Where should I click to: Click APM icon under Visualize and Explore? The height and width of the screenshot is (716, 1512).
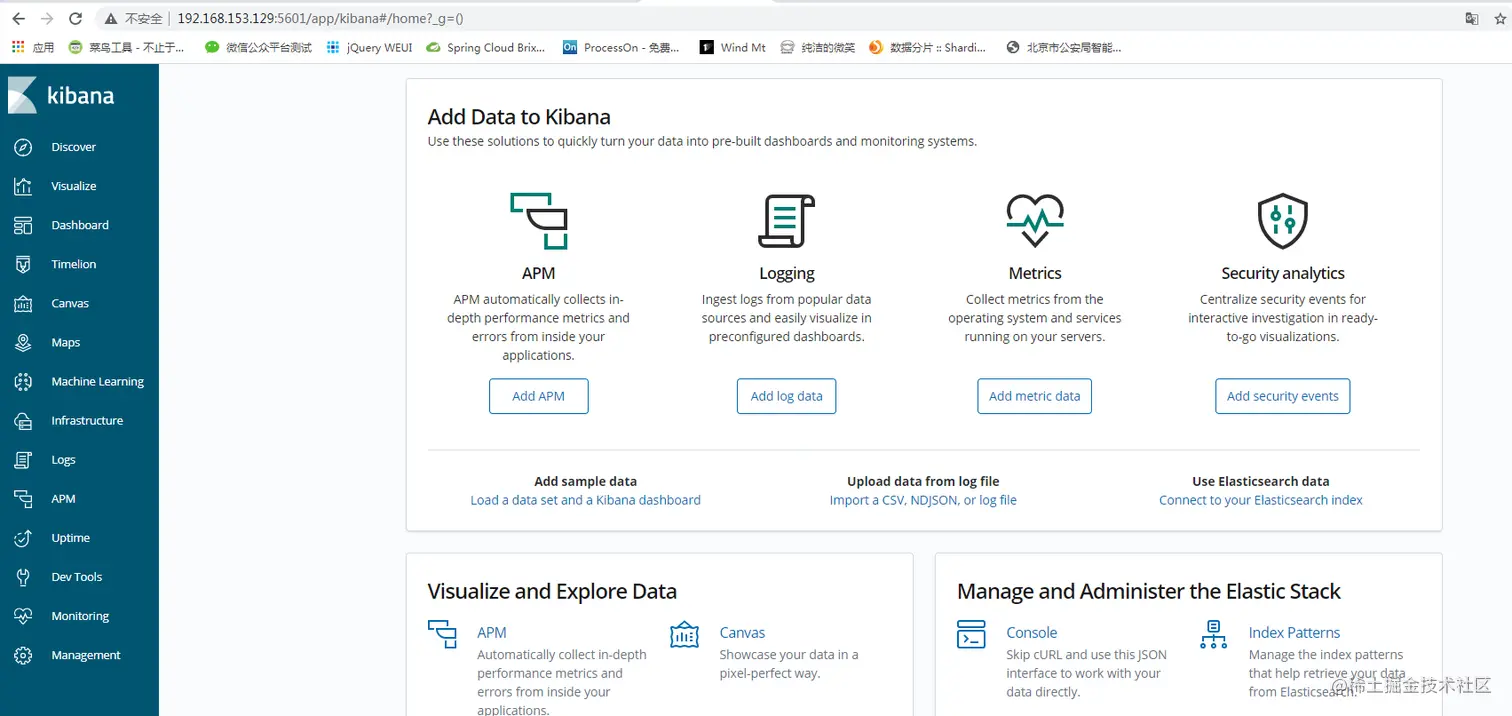(x=442, y=634)
